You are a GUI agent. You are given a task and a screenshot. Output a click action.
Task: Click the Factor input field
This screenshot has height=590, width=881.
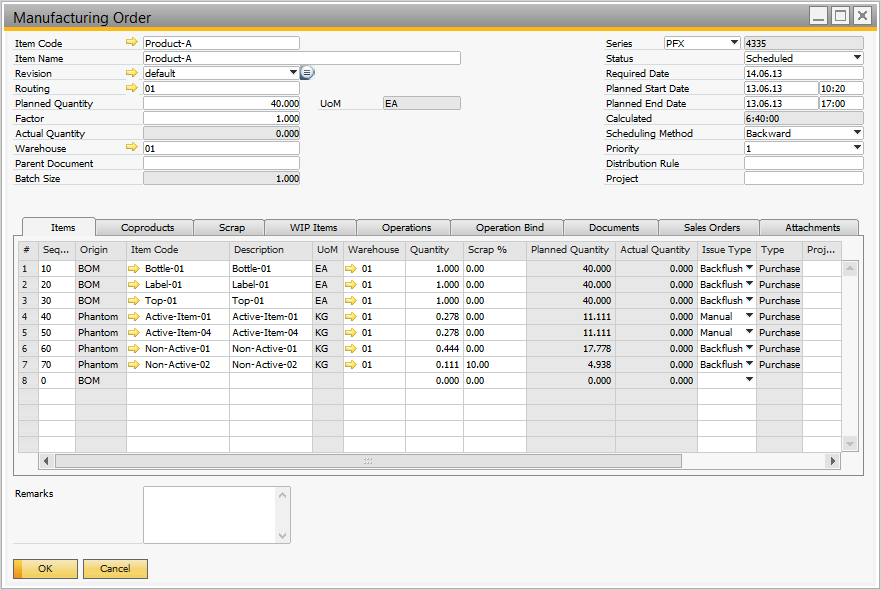(221, 119)
